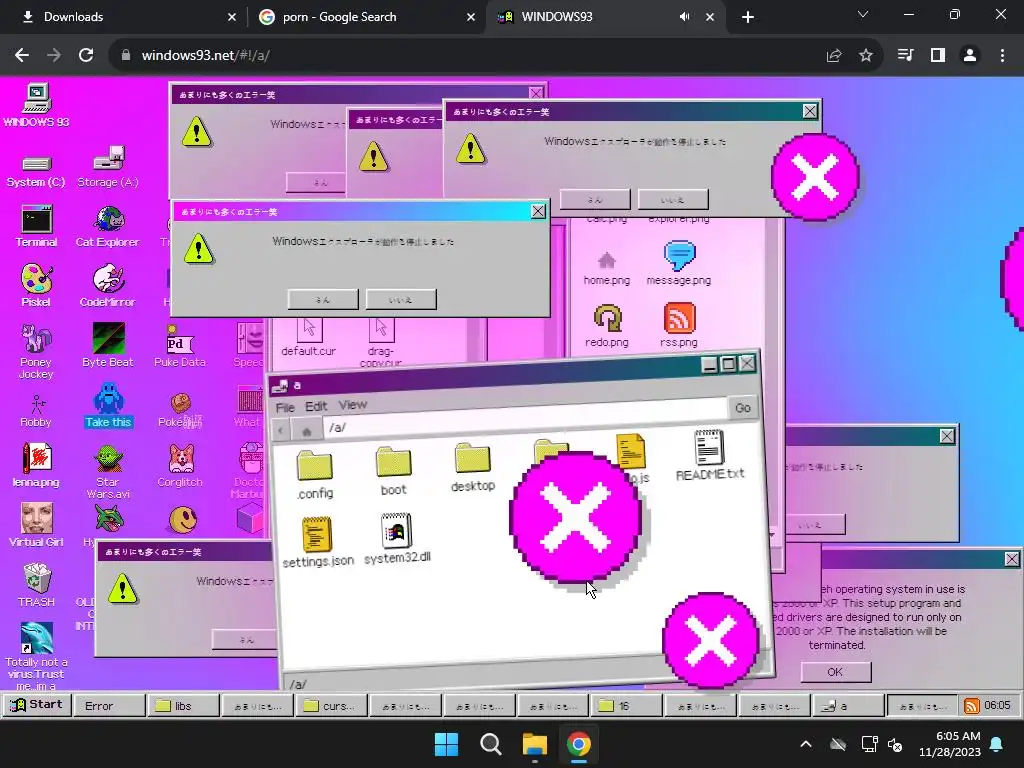This screenshot has height=768, width=1024.
Task: Click Go button in the a window
Action: (743, 408)
